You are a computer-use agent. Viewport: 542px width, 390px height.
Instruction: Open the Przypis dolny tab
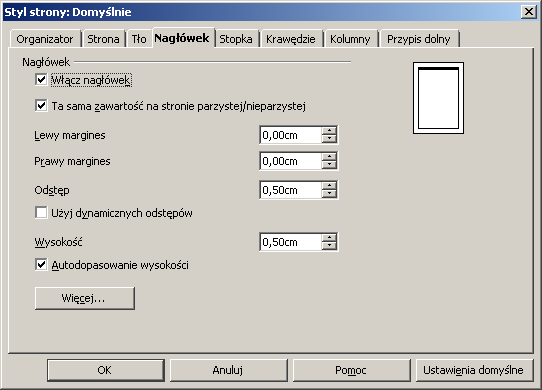419,39
